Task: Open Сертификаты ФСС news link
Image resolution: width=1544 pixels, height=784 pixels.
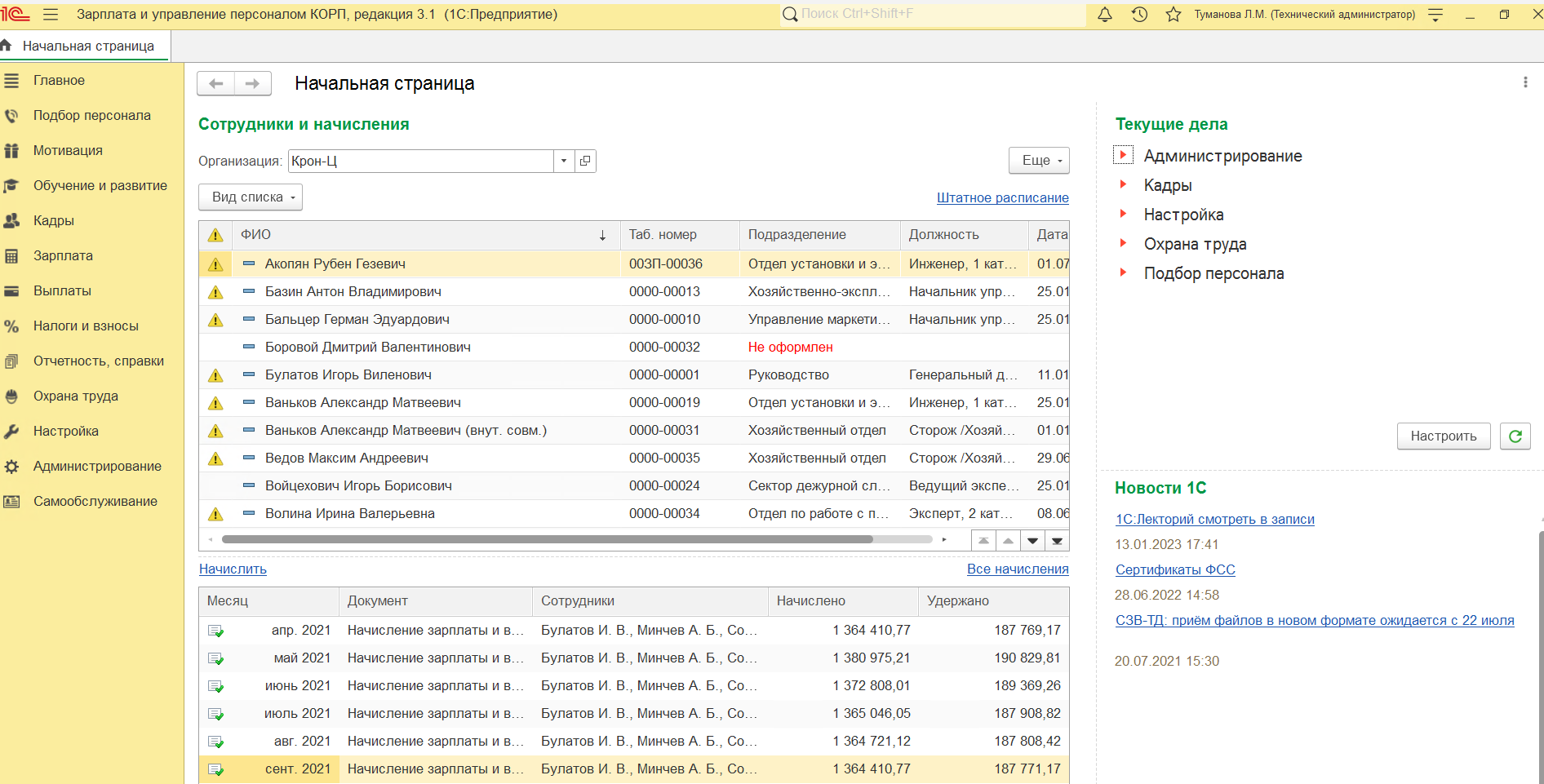Action: point(1175,570)
